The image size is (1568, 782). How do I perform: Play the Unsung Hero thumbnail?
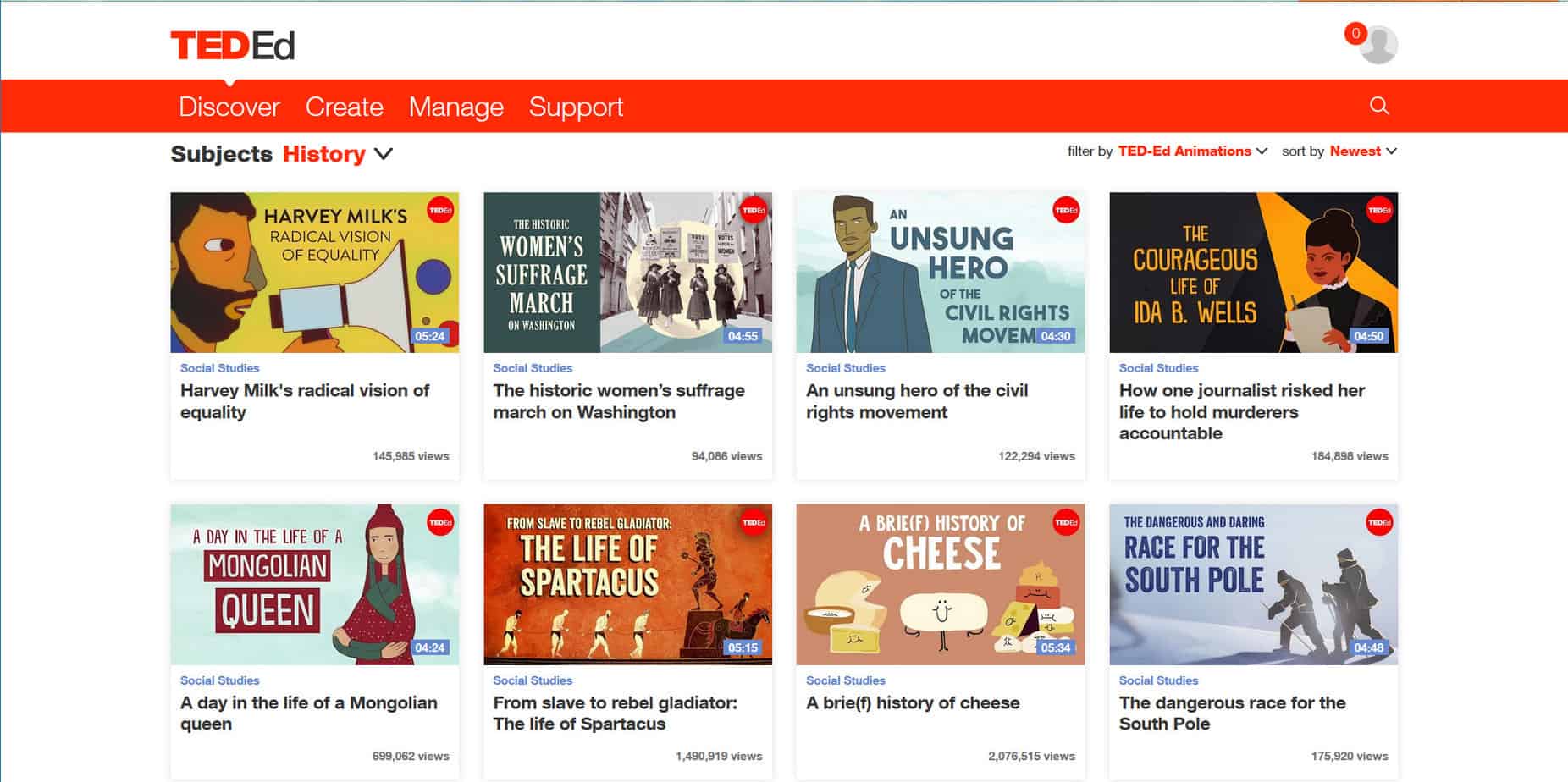[x=941, y=273]
